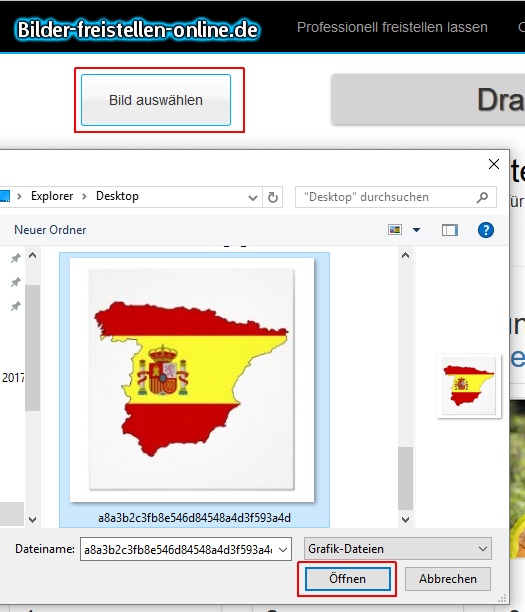The width and height of the screenshot is (525, 612).
Task: Expand the Dateiname dropdown arrow
Action: click(x=283, y=550)
